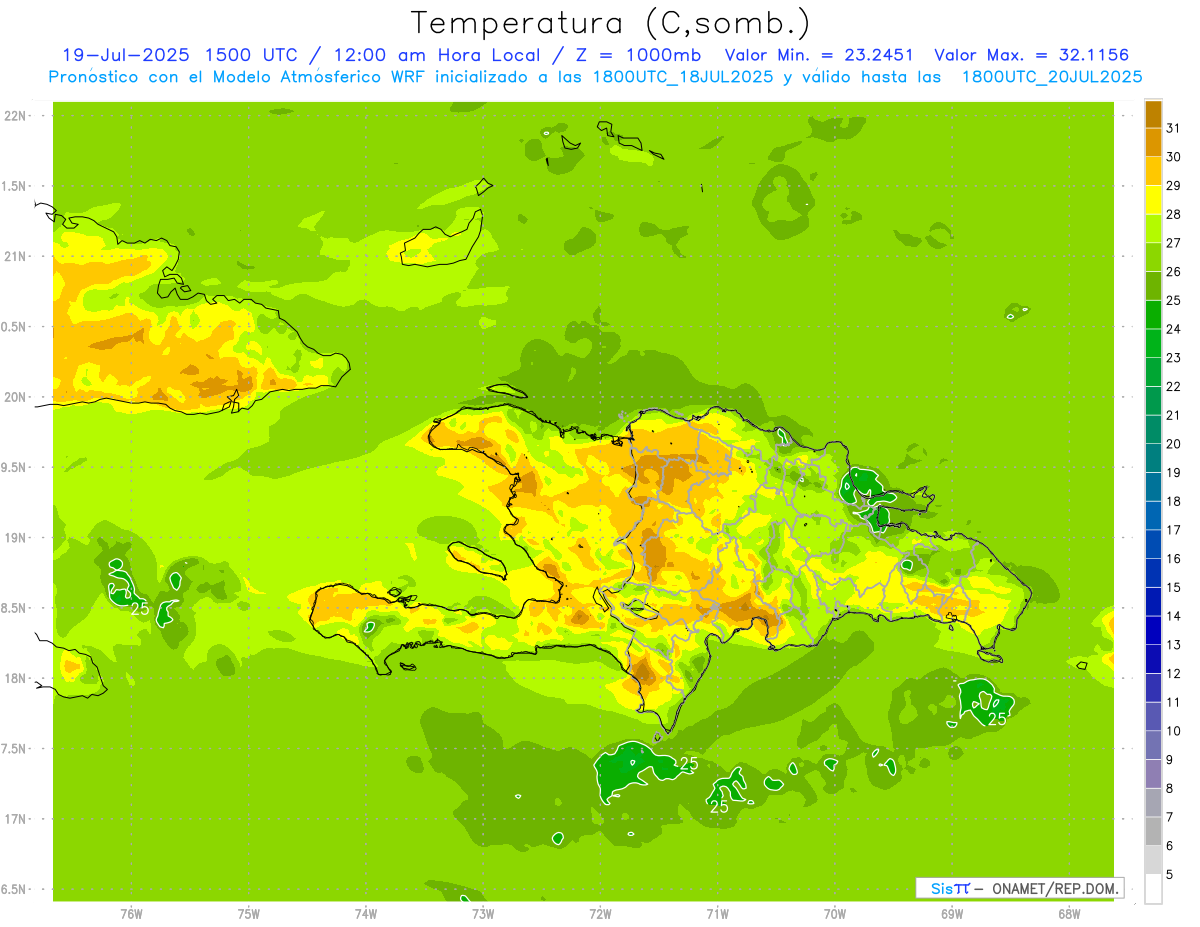Click the 68W longitude axis label
1200x927 pixels.
[x=1069, y=914]
